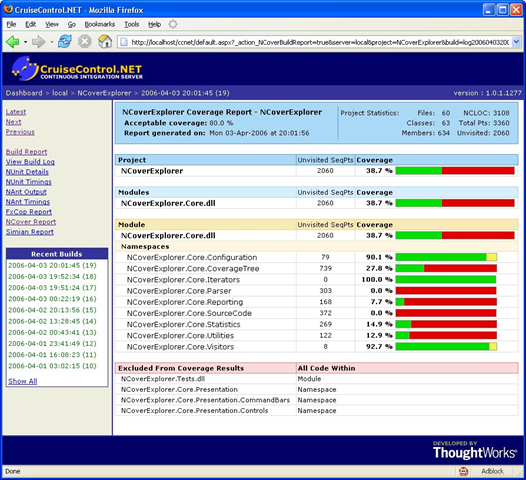Click the NCoverExplorer.Core.Utilities namespace text

pyautogui.click(x=180, y=335)
